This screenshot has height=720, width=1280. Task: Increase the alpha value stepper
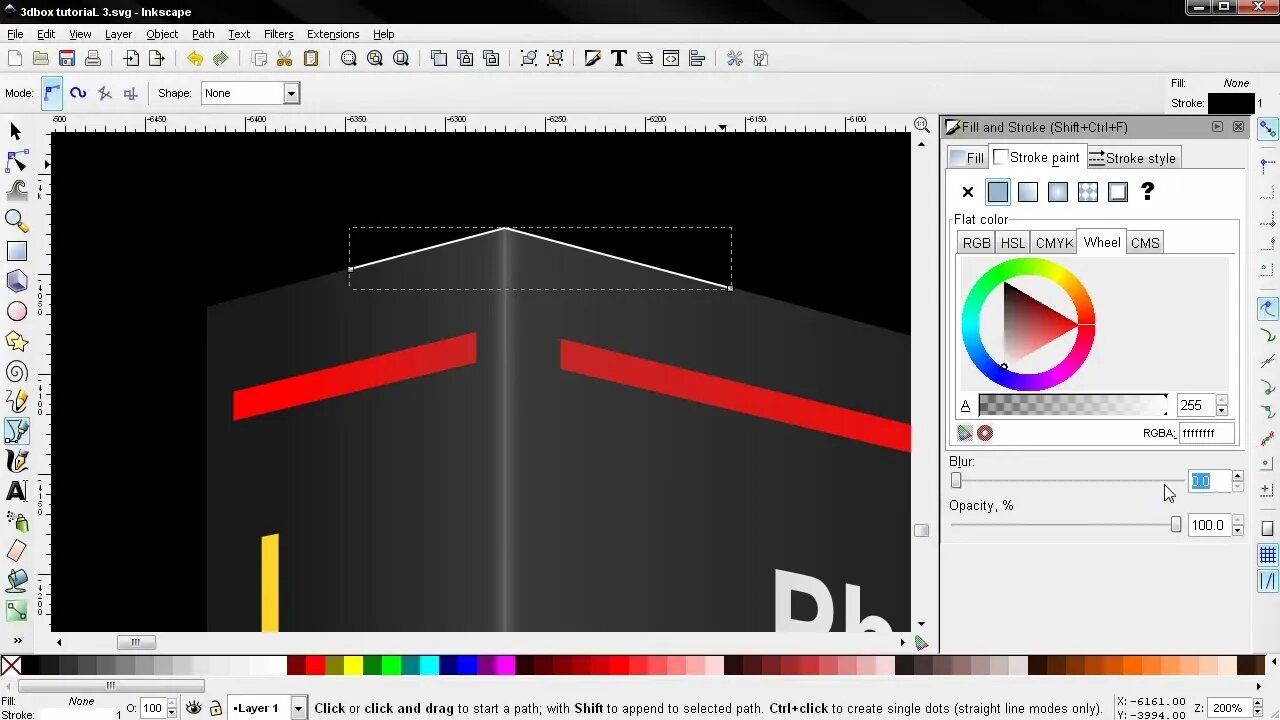pyautogui.click(x=1221, y=400)
